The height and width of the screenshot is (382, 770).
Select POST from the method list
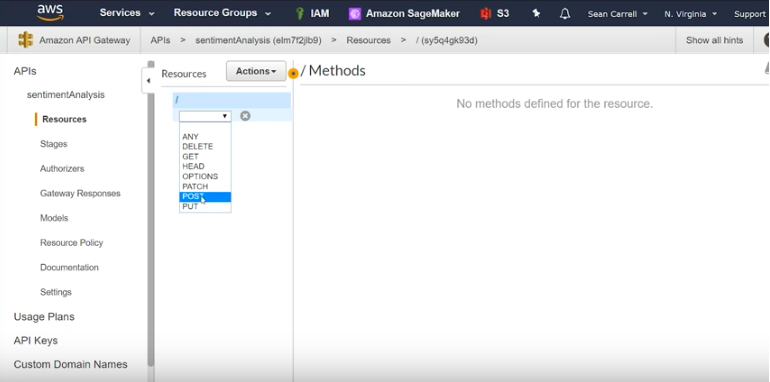pyautogui.click(x=205, y=196)
